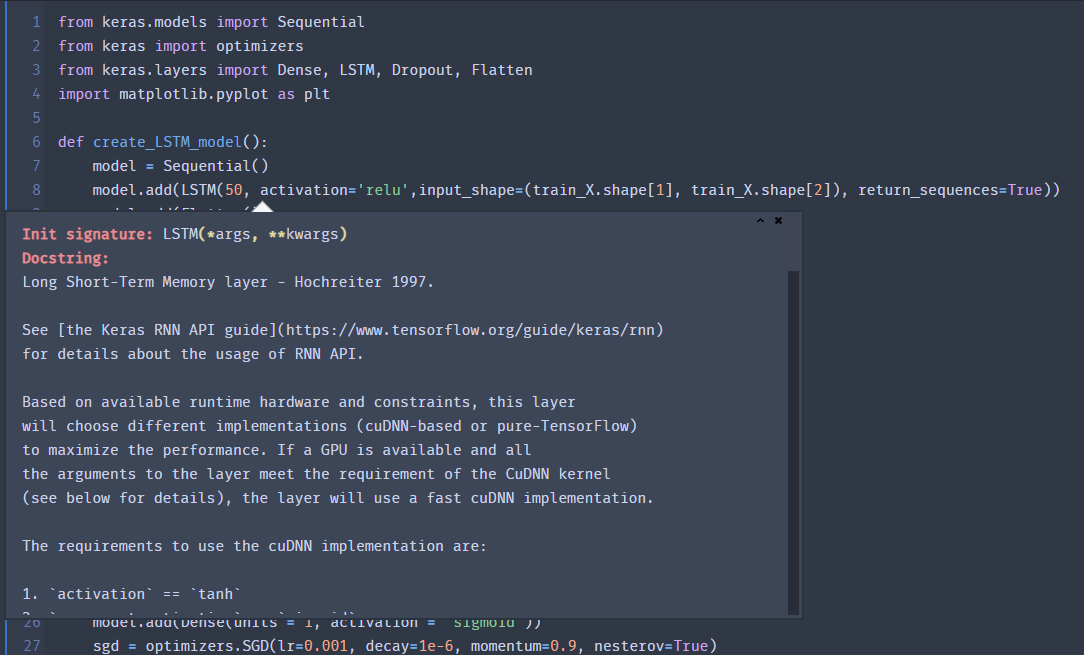Click 'optimizers' in the line 2 import
The image size is (1084, 655).
point(259,46)
